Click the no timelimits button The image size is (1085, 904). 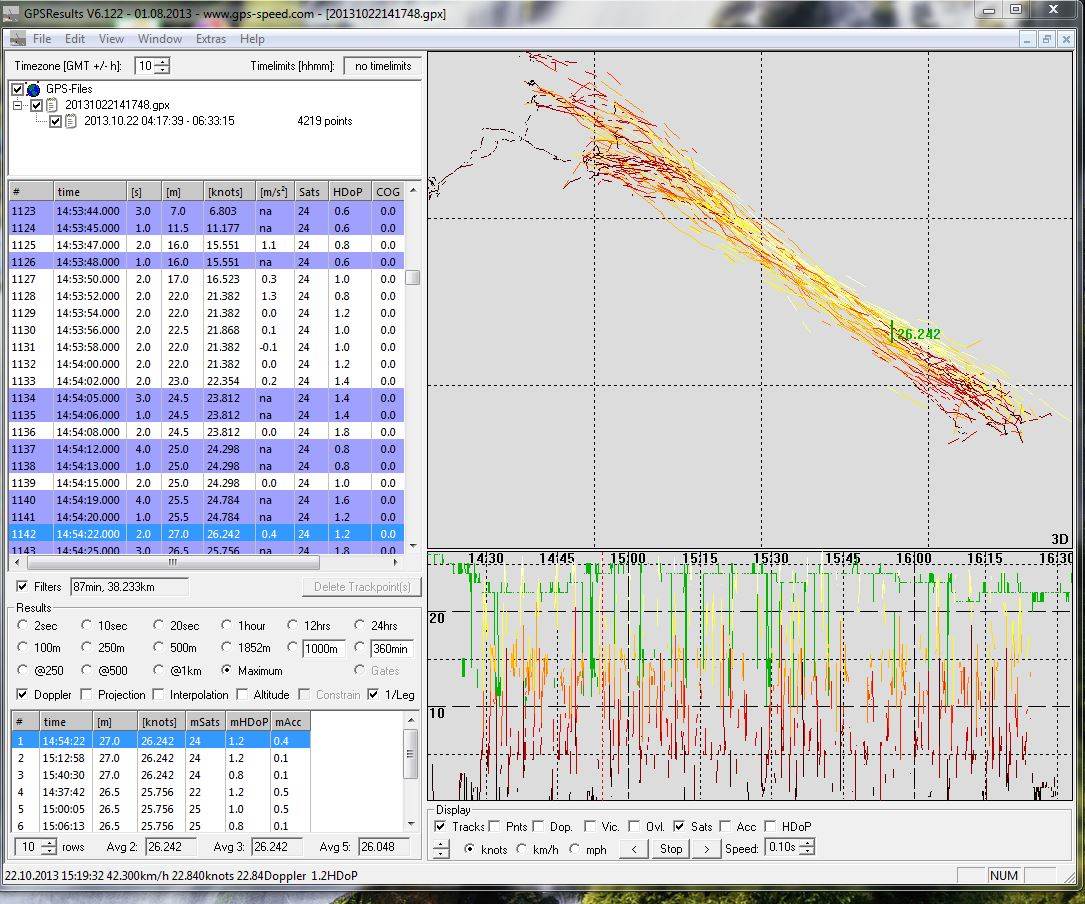382,65
